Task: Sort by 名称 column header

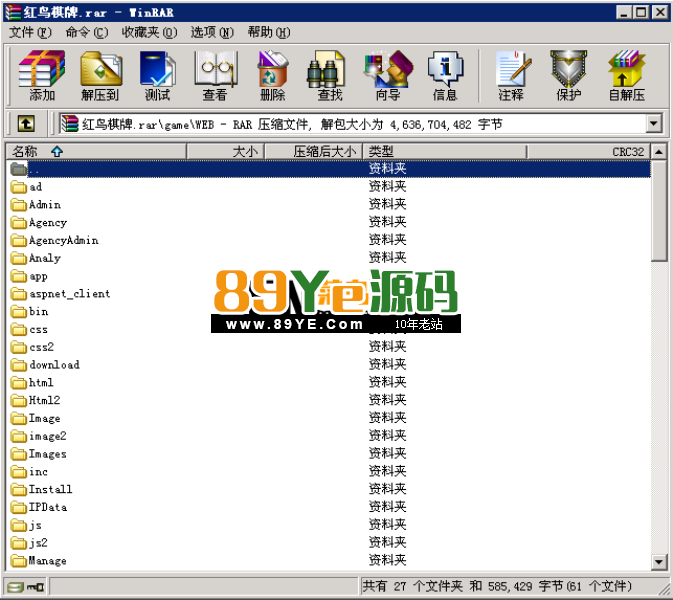Action: click(x=96, y=152)
